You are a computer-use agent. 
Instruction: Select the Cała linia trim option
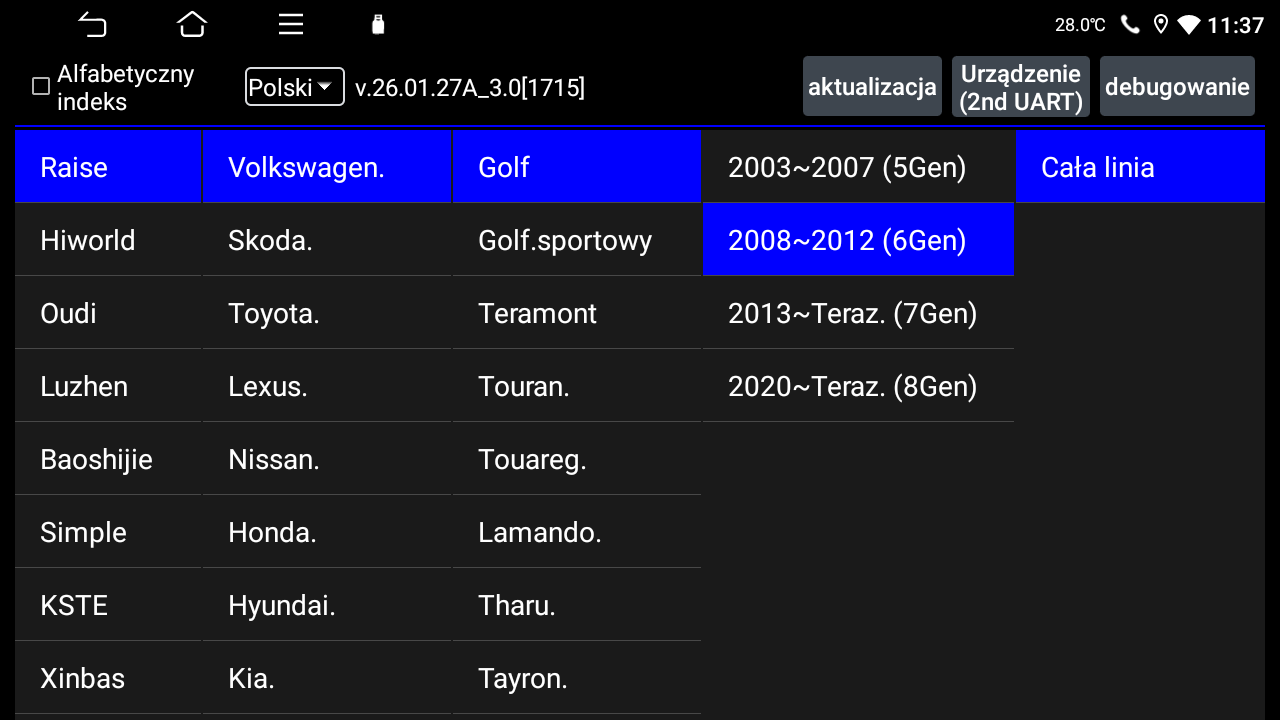tap(1140, 167)
